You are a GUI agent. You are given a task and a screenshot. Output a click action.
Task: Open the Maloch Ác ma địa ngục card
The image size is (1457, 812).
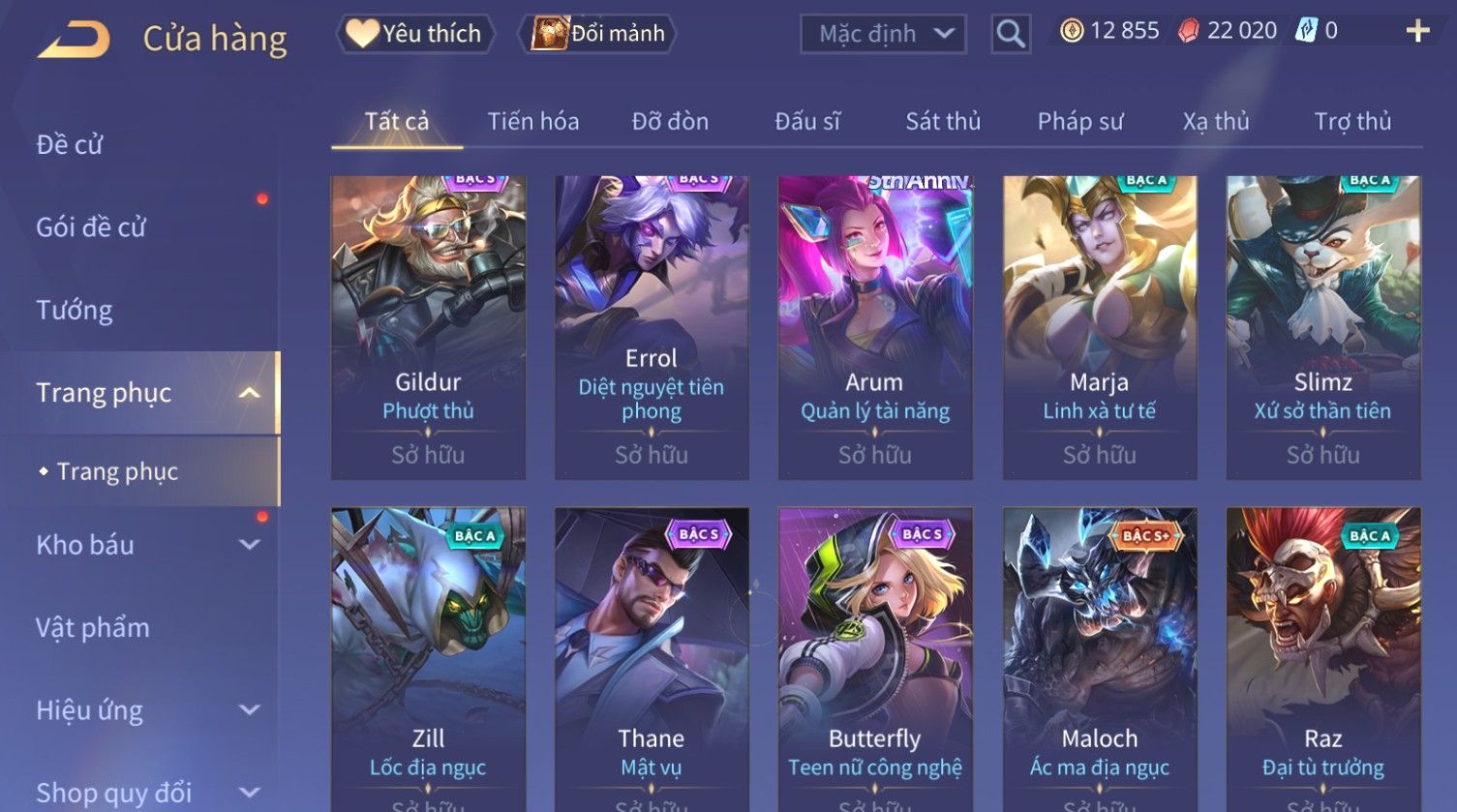point(1100,660)
